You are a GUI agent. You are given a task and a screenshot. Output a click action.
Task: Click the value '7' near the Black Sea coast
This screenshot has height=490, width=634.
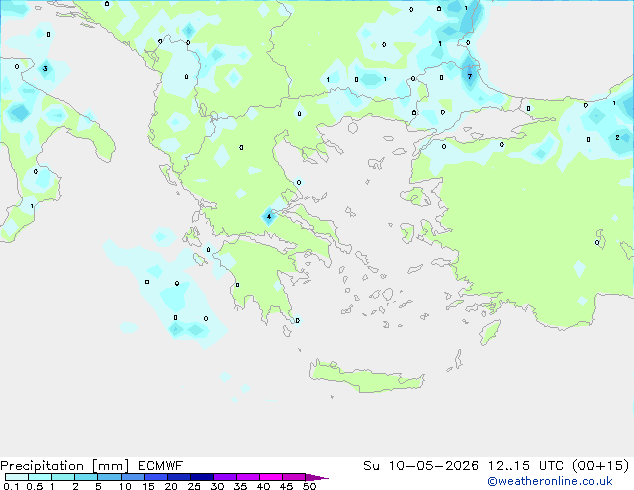(x=469, y=76)
